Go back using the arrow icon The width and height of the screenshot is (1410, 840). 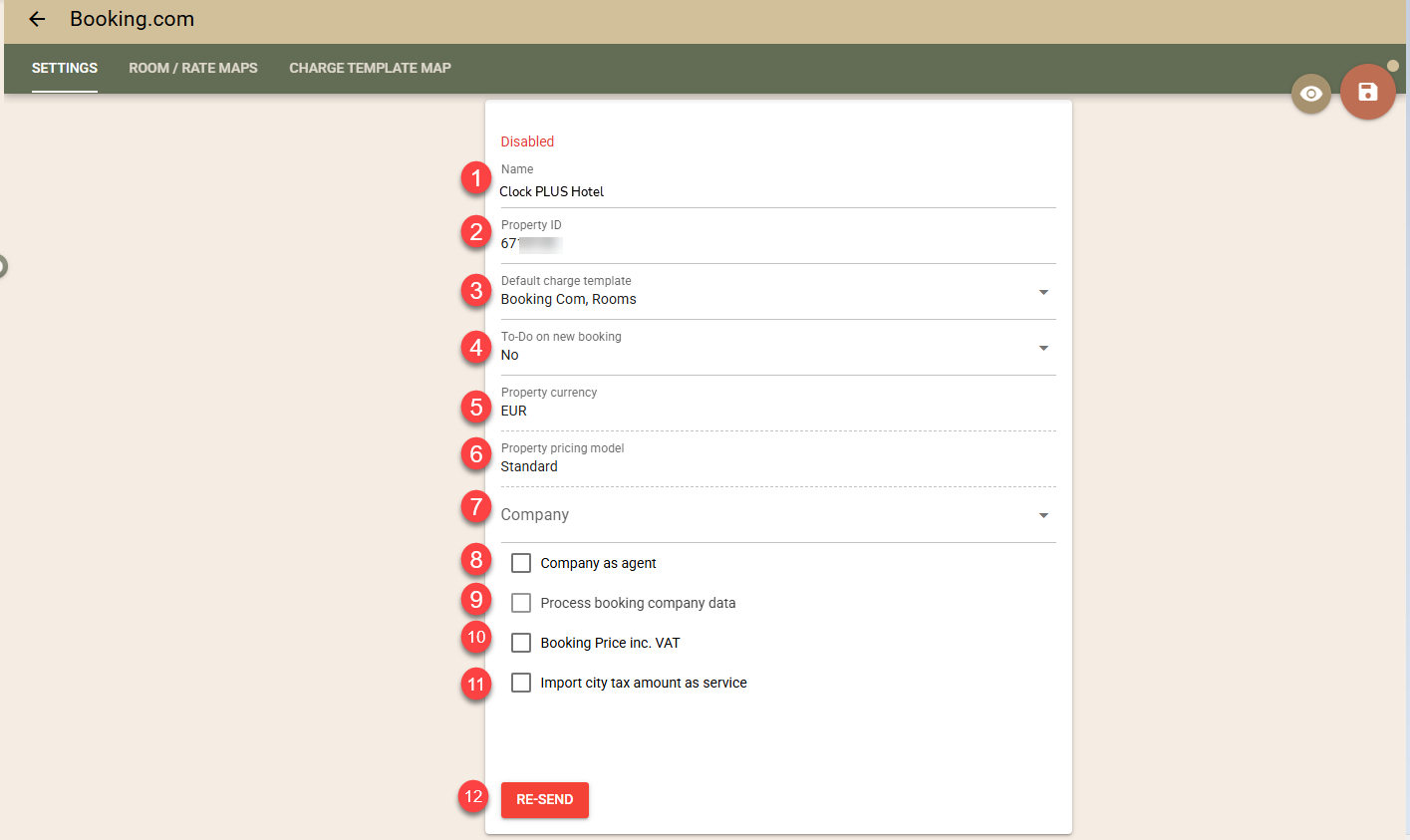click(x=37, y=19)
